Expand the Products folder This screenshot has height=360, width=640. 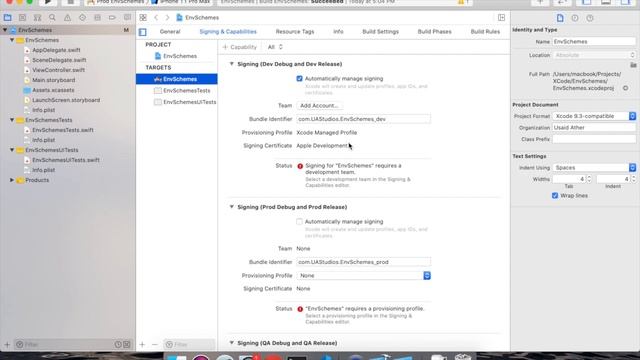pos(12,180)
